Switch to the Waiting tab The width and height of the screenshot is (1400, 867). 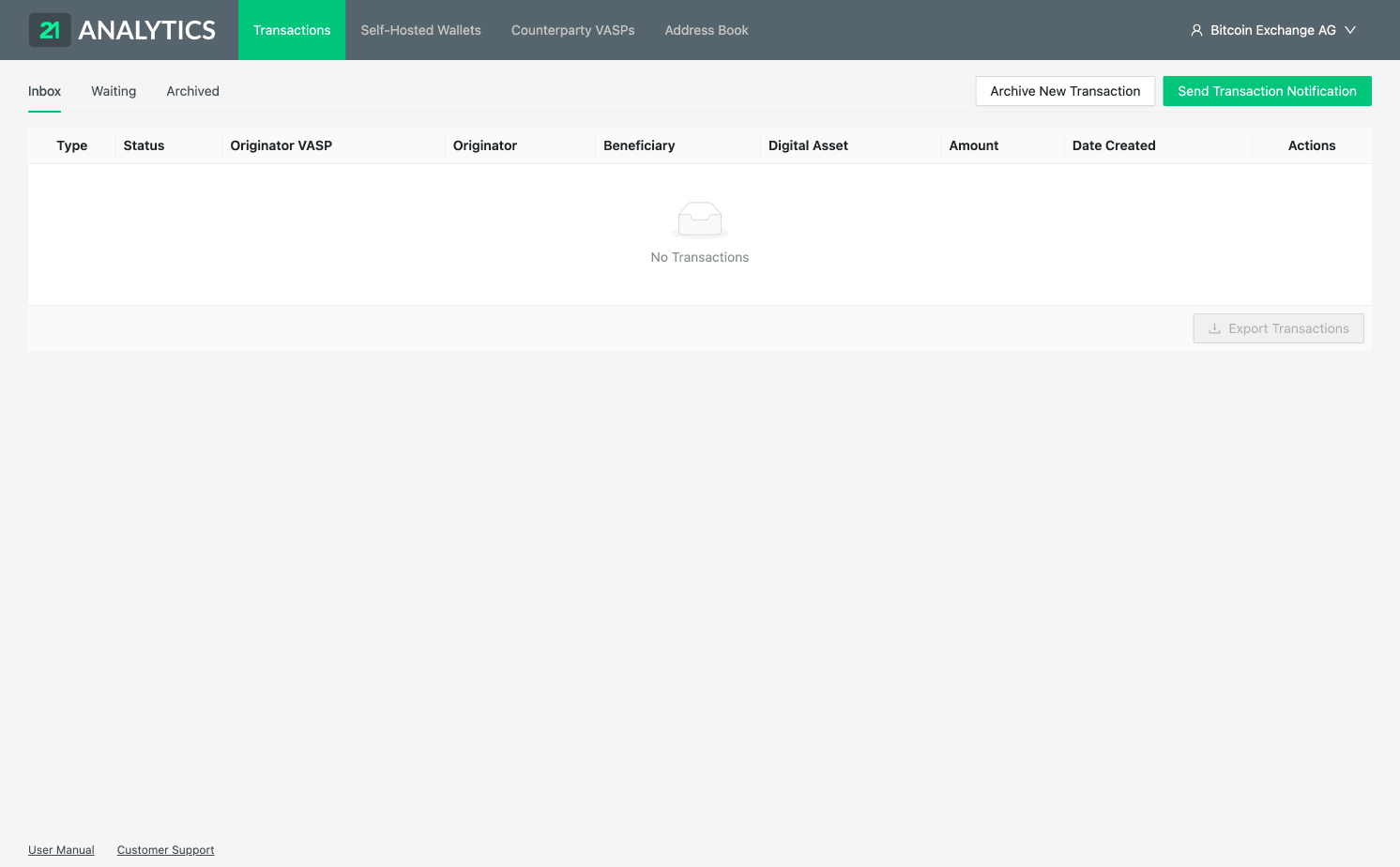[x=114, y=91]
